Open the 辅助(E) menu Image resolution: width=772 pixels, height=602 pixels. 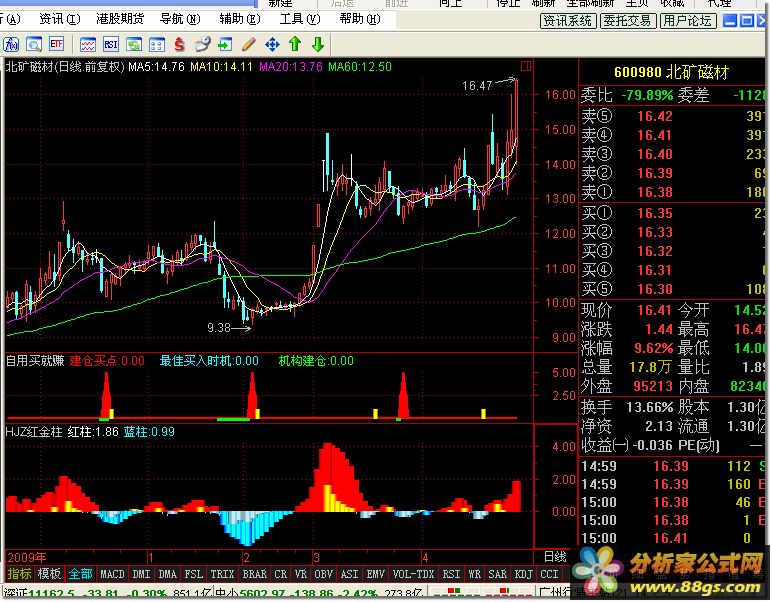pos(240,19)
